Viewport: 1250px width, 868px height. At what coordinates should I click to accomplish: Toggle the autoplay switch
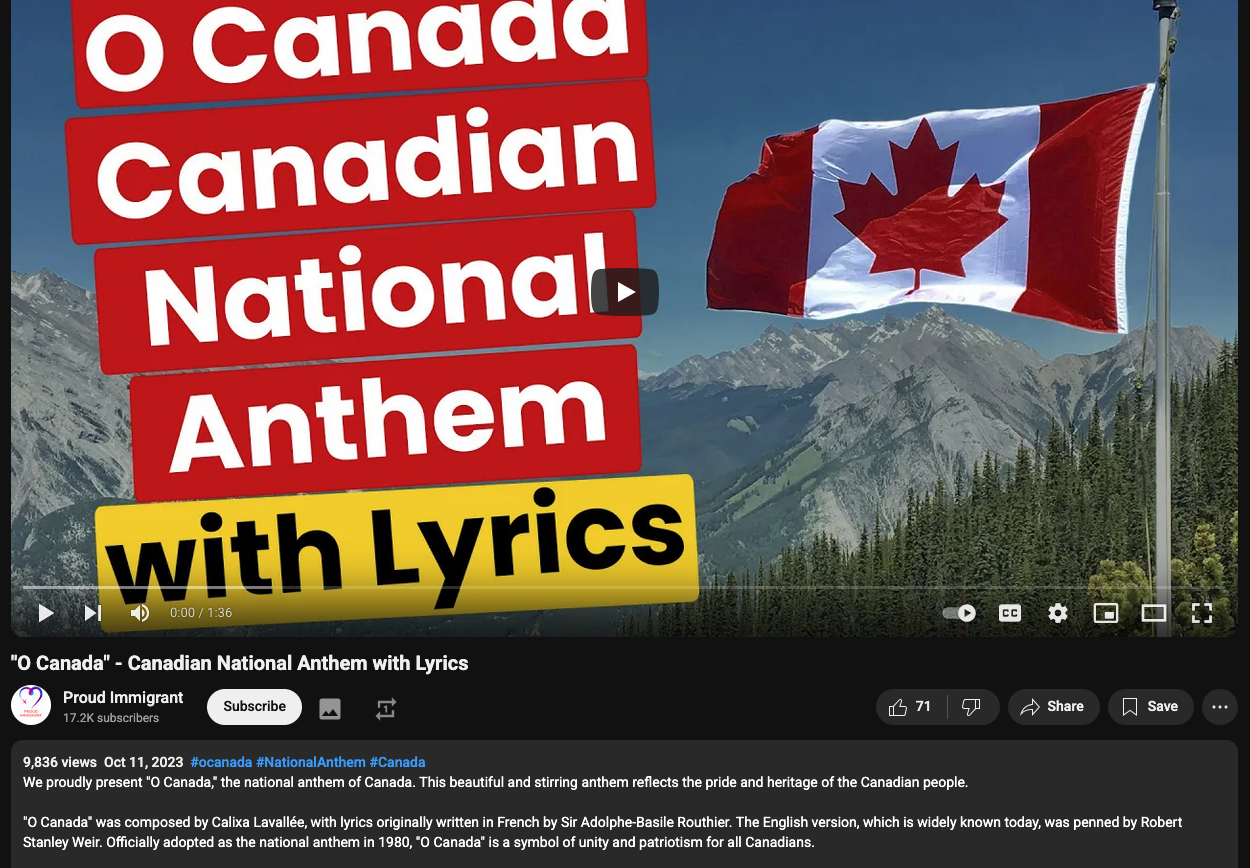click(960, 613)
